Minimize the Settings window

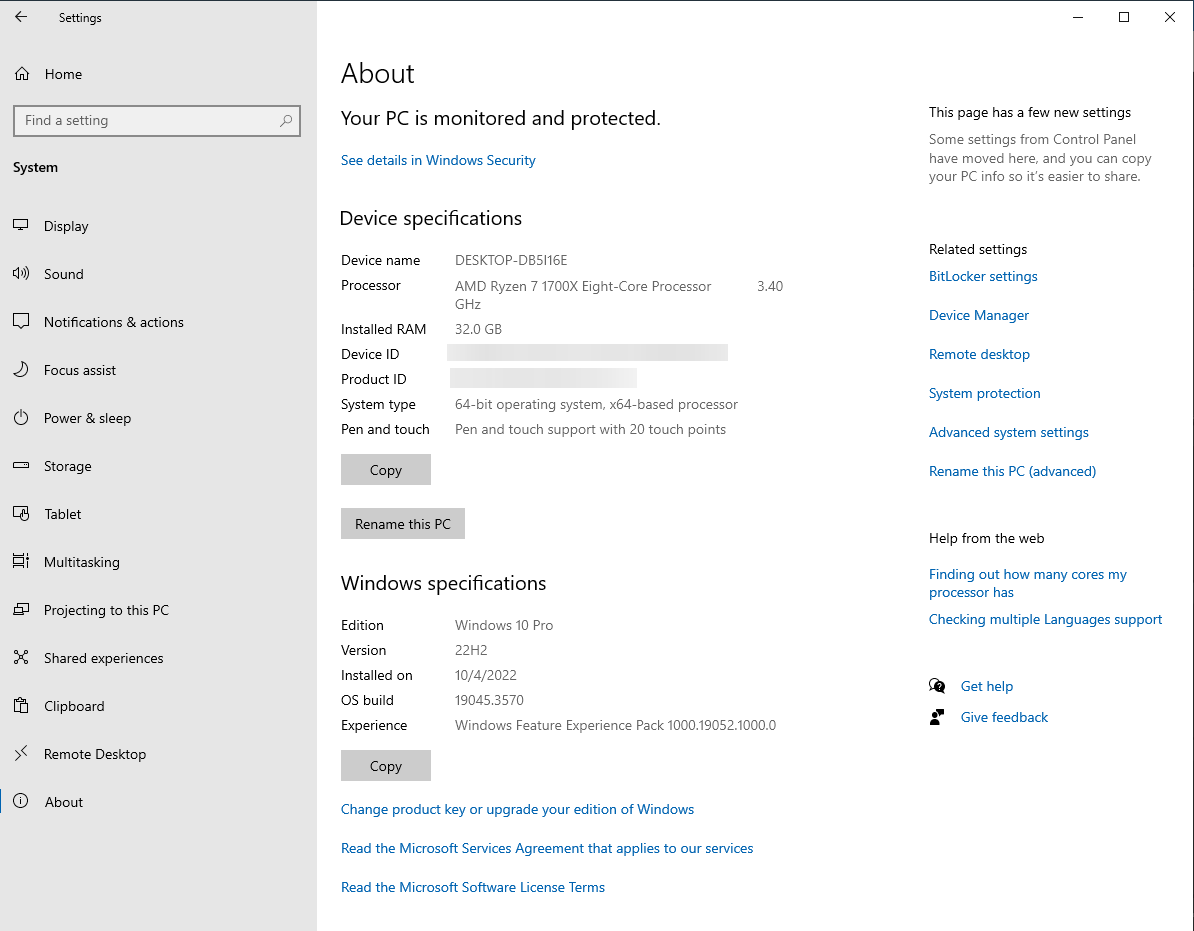1077,17
